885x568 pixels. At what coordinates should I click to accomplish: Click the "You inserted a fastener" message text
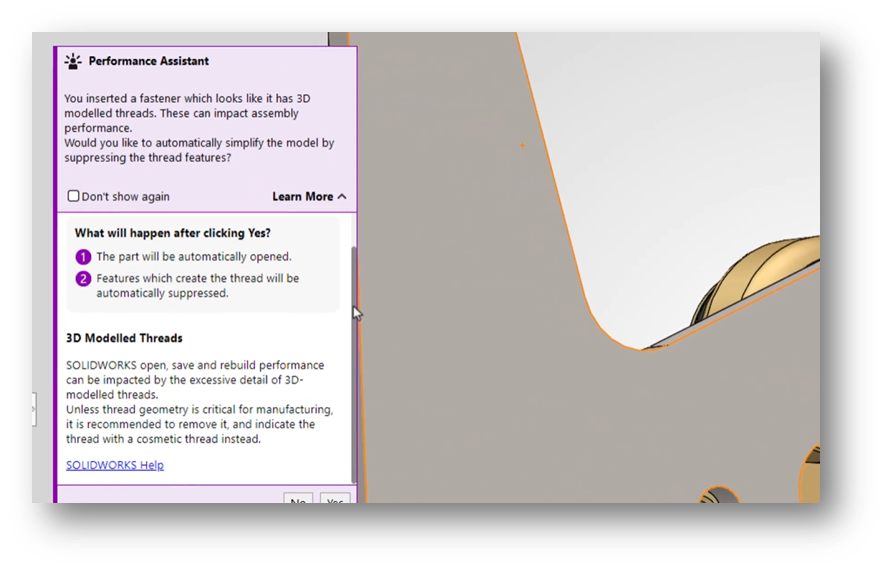click(199, 128)
